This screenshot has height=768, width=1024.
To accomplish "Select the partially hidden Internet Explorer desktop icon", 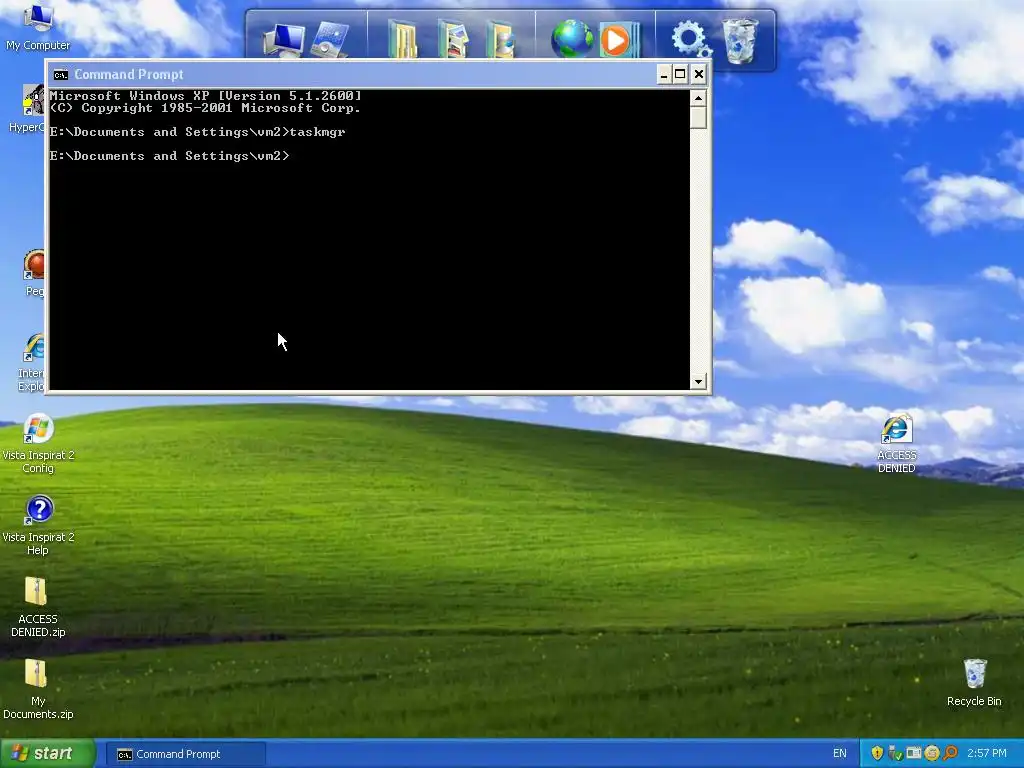I will pos(31,362).
